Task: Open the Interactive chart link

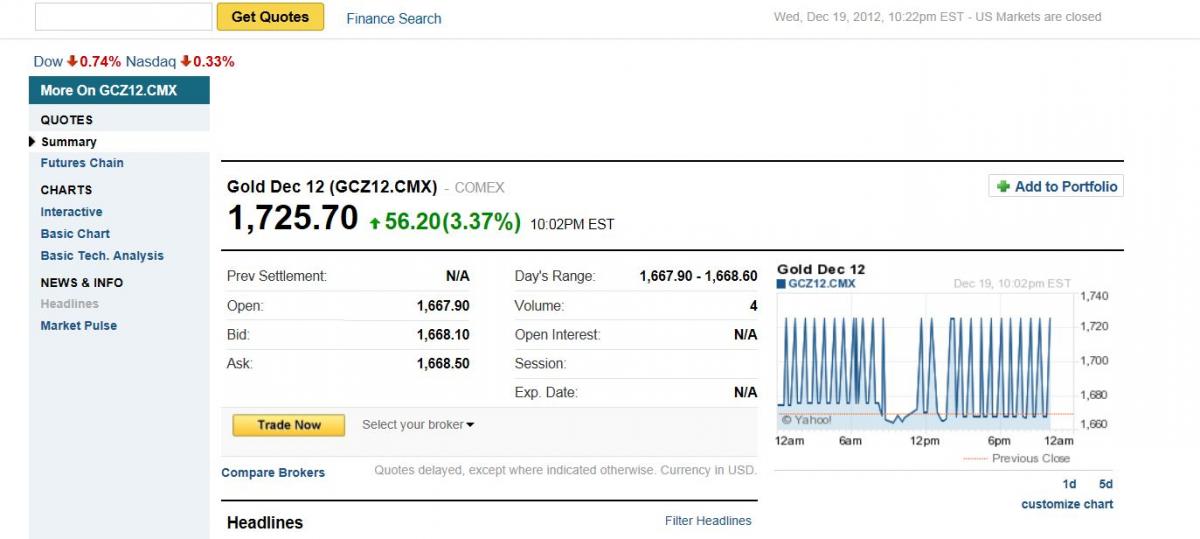Action: [71, 212]
